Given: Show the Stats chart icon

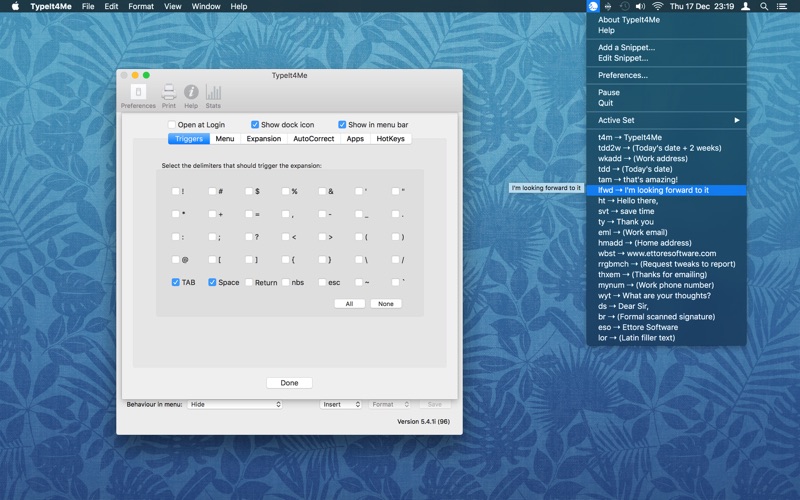Looking at the screenshot, I should (213, 93).
